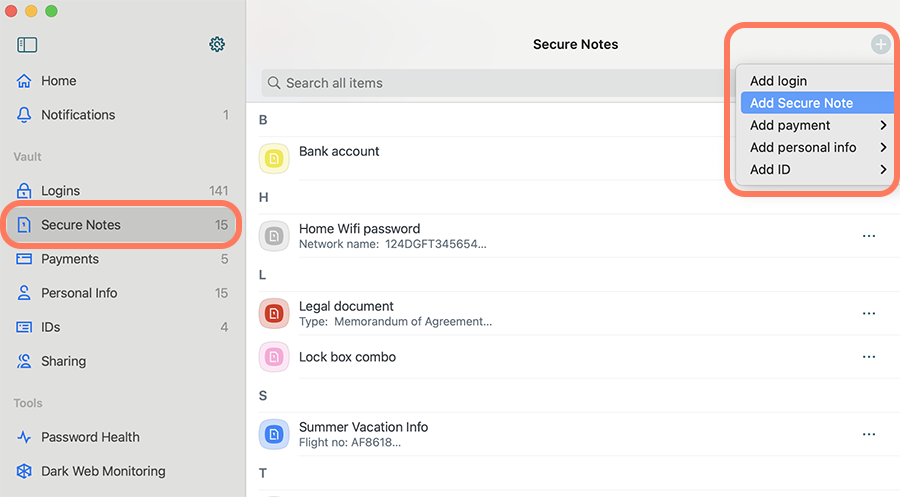Open settings via the gear icon
This screenshot has width=900, height=497.
217,44
